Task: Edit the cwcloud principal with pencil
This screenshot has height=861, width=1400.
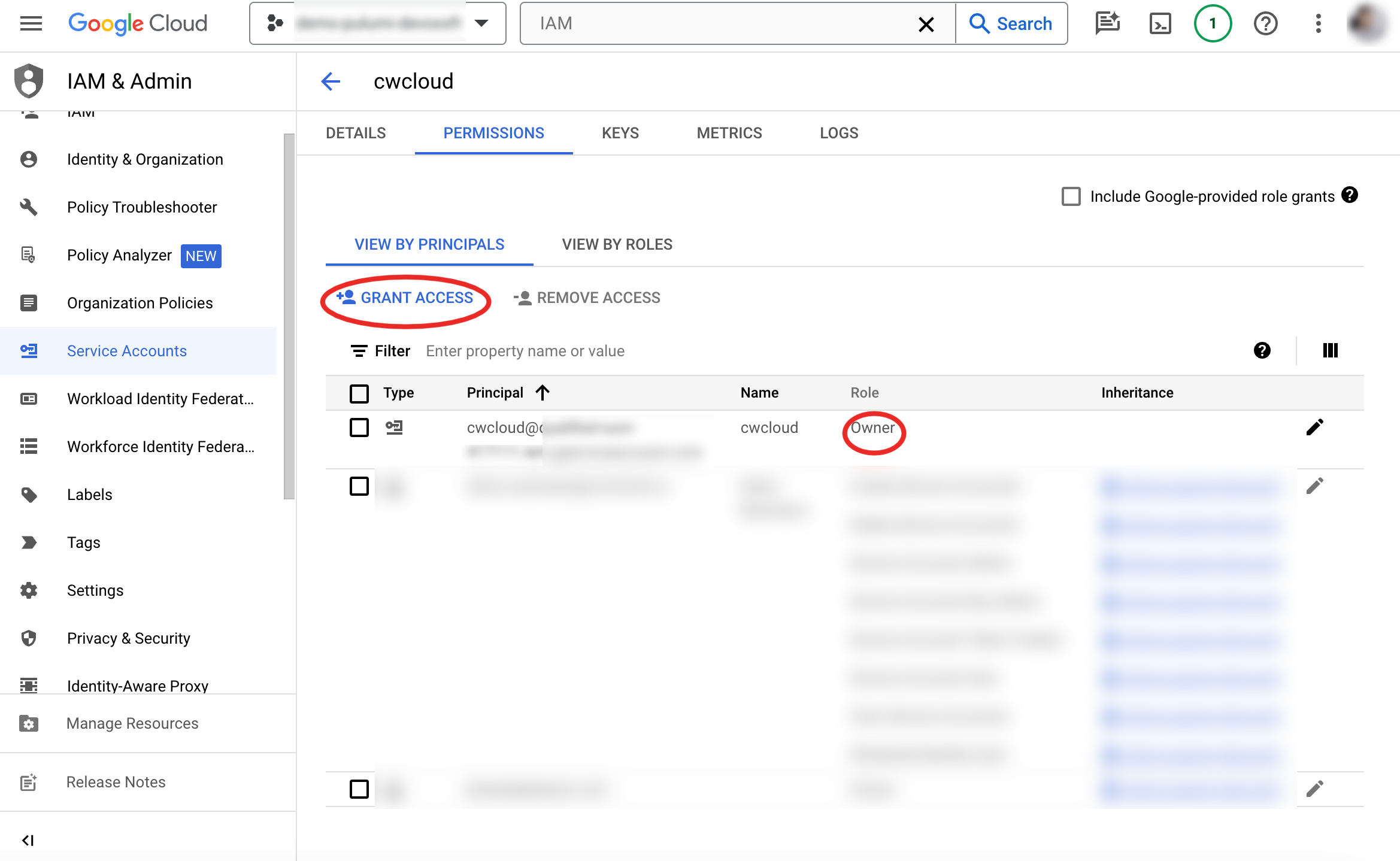Action: pyautogui.click(x=1314, y=427)
